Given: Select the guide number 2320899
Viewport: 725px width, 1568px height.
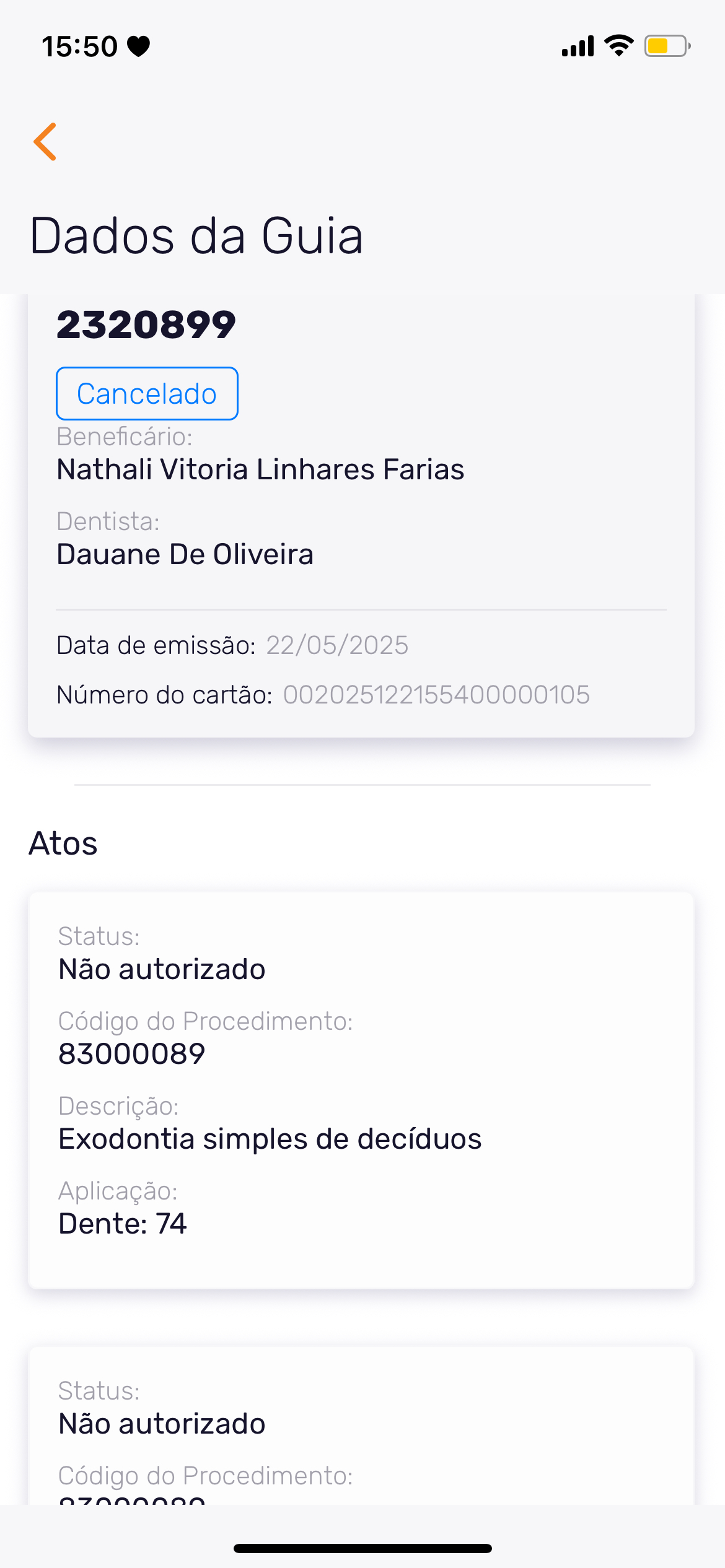Looking at the screenshot, I should [x=146, y=325].
